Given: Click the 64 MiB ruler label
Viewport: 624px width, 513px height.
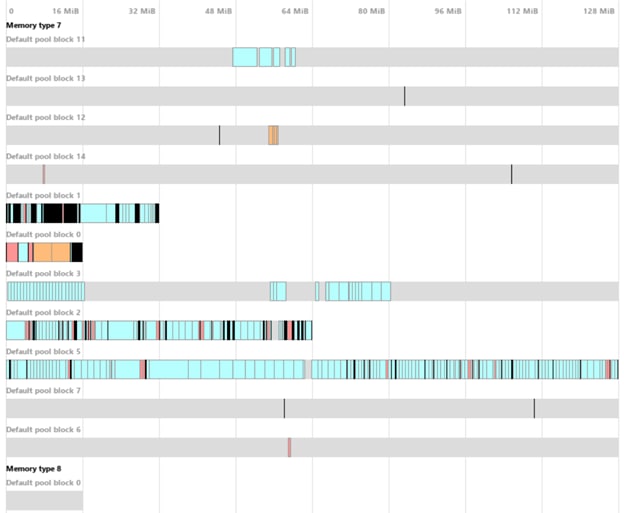Looking at the screenshot, I should 294,11.
